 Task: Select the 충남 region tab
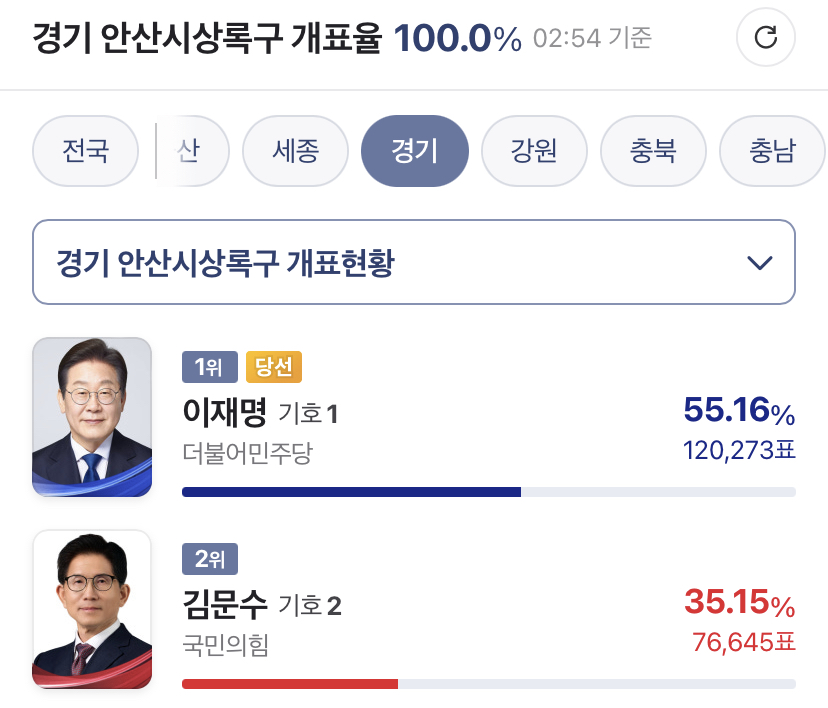tap(772, 152)
